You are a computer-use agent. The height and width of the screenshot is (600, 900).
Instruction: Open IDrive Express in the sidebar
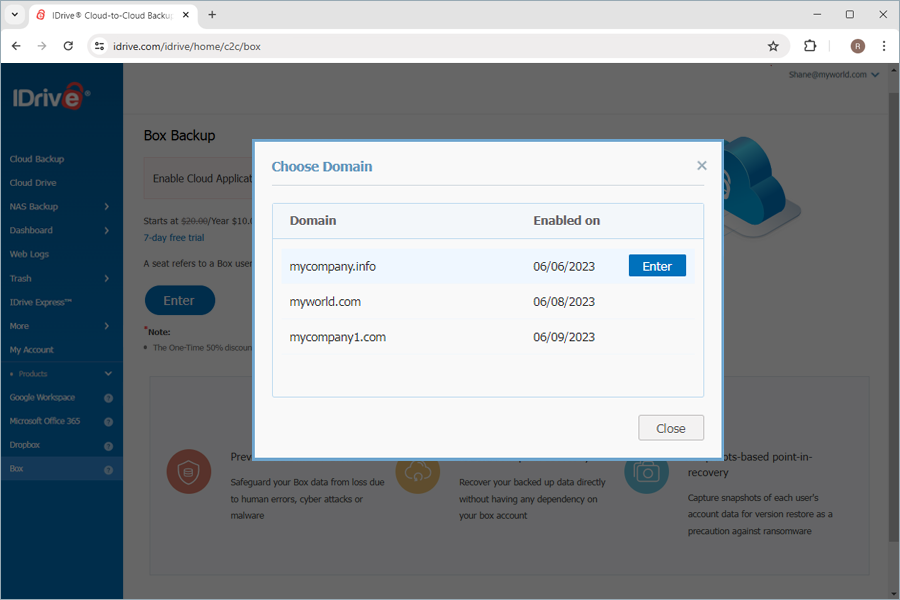point(40,302)
